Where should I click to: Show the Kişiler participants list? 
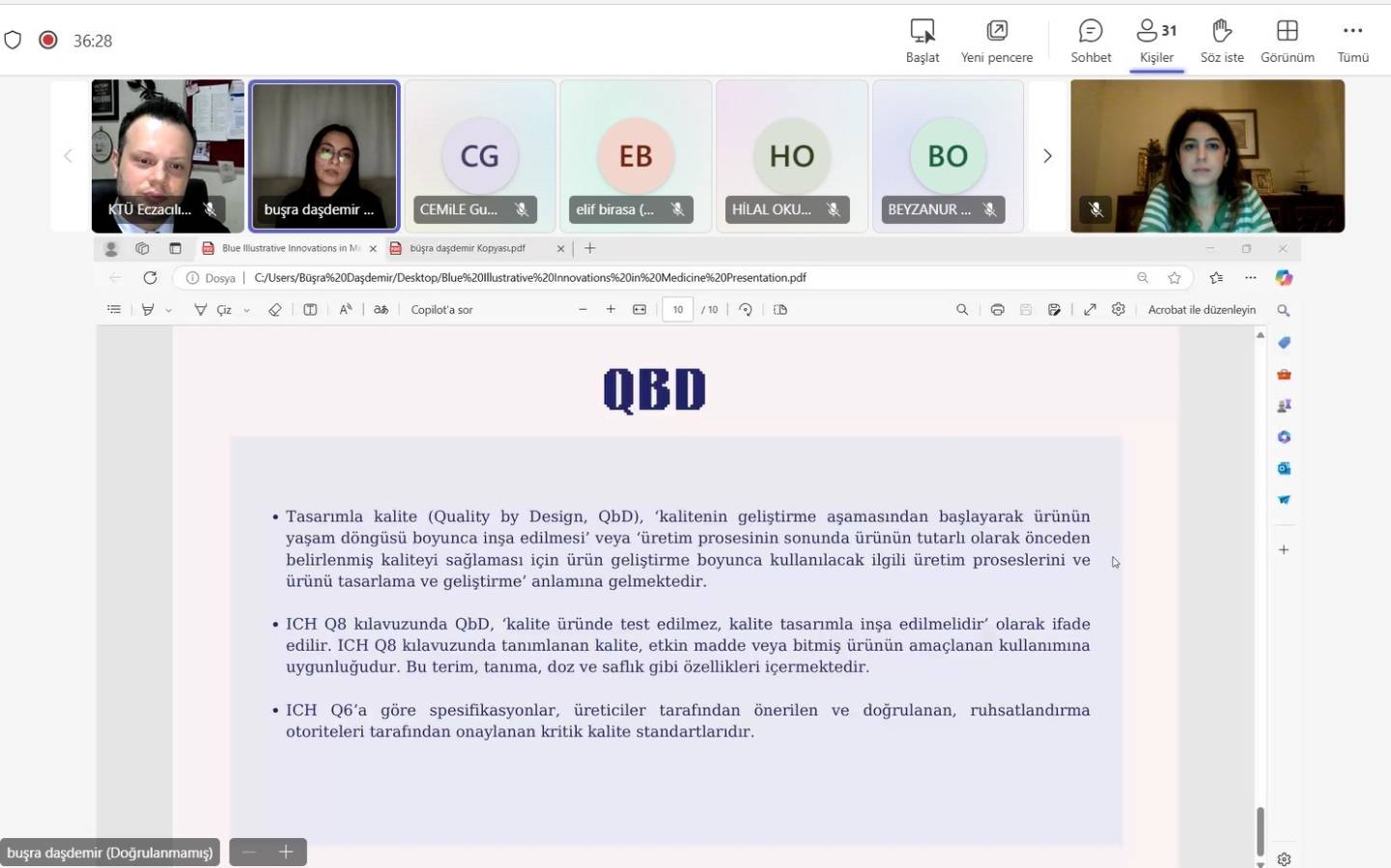[1156, 42]
